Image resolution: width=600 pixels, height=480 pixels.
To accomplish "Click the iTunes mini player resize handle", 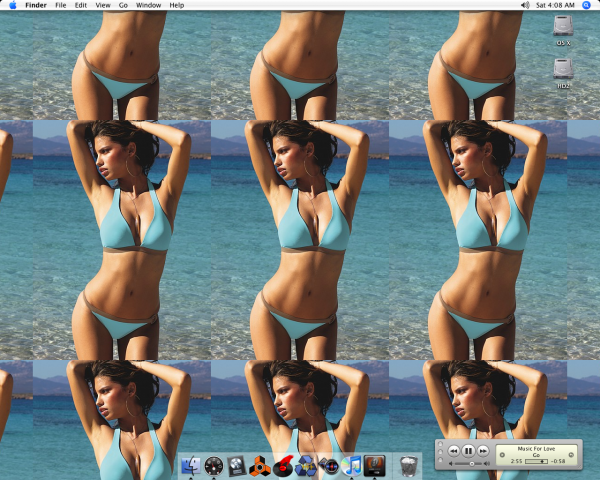I will point(580,466).
